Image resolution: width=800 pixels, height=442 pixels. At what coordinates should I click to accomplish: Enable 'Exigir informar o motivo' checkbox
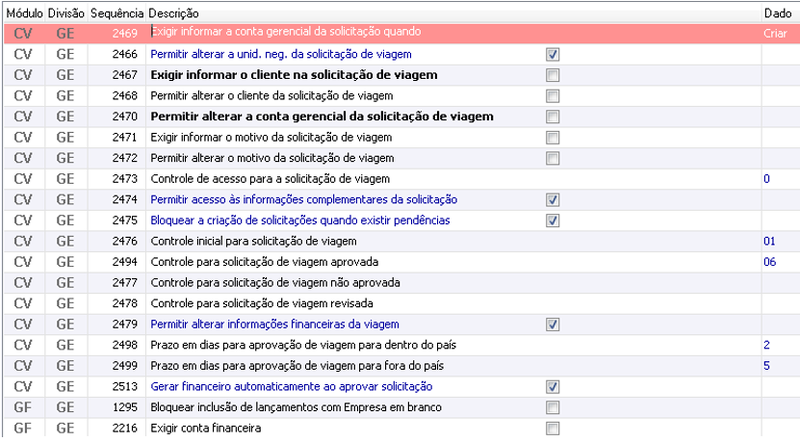(553, 137)
